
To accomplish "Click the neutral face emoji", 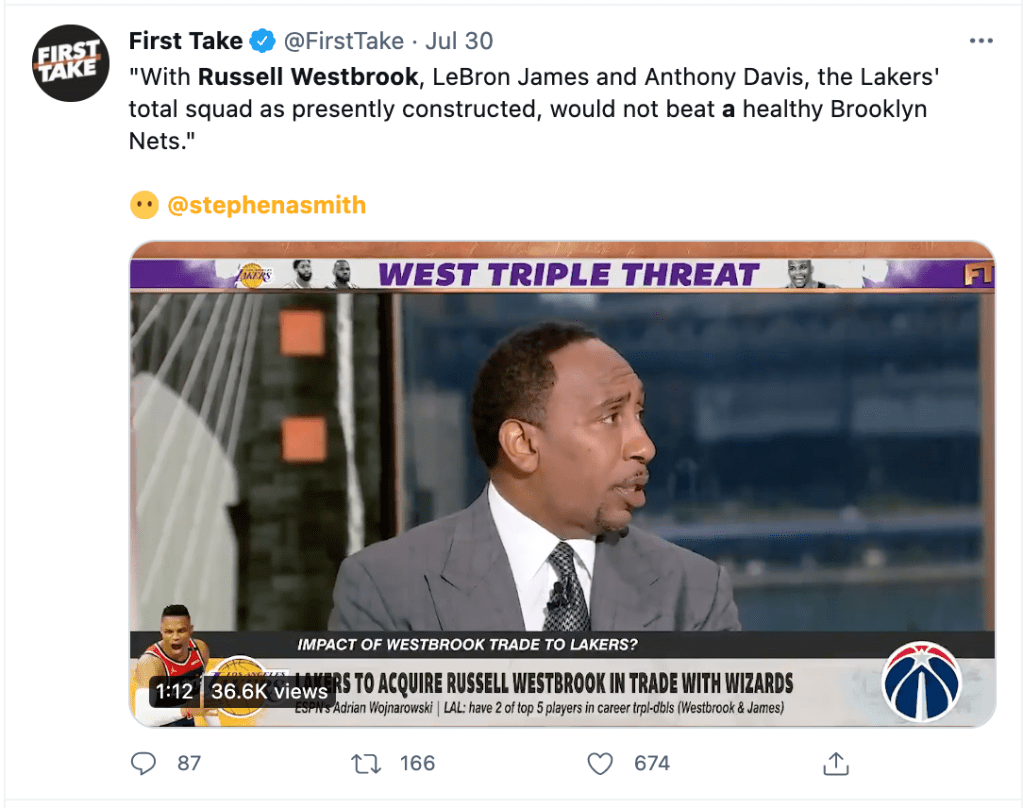I will (x=144, y=205).
